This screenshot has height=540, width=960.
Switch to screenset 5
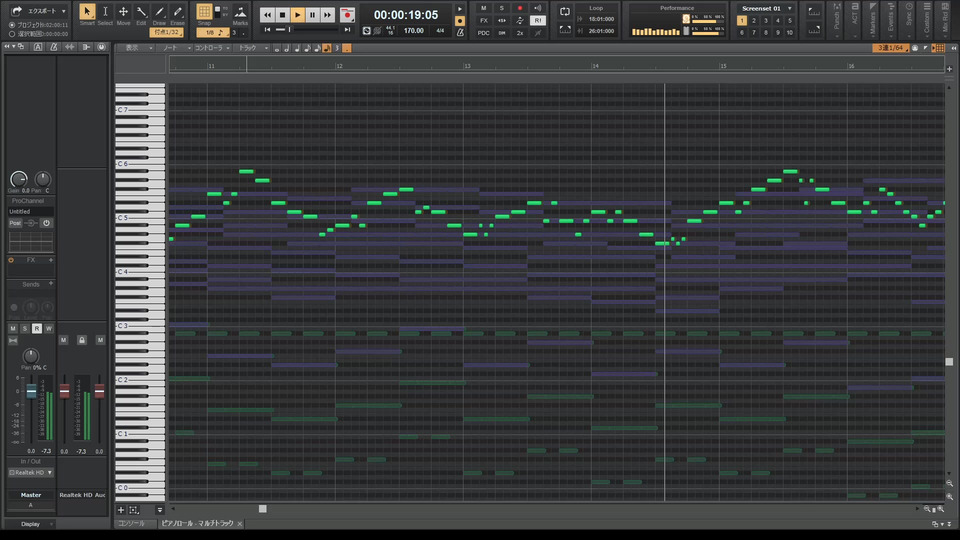(x=790, y=21)
